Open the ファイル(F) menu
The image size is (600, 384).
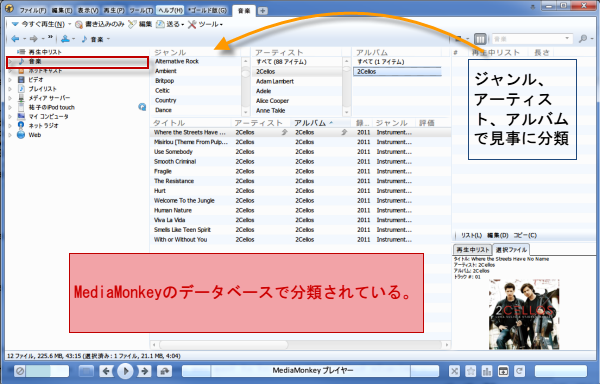coord(33,10)
